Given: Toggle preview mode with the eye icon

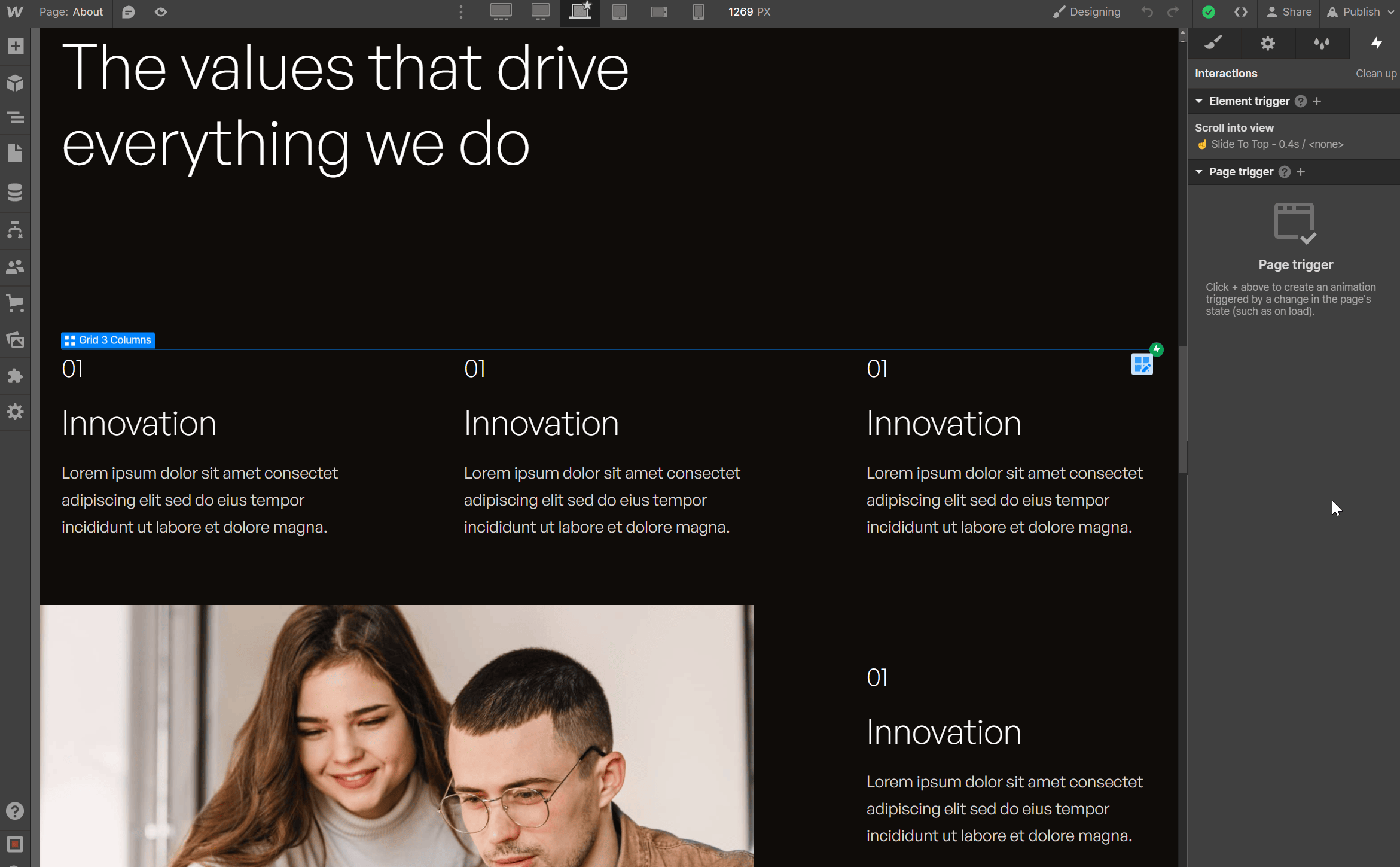Looking at the screenshot, I should [161, 11].
